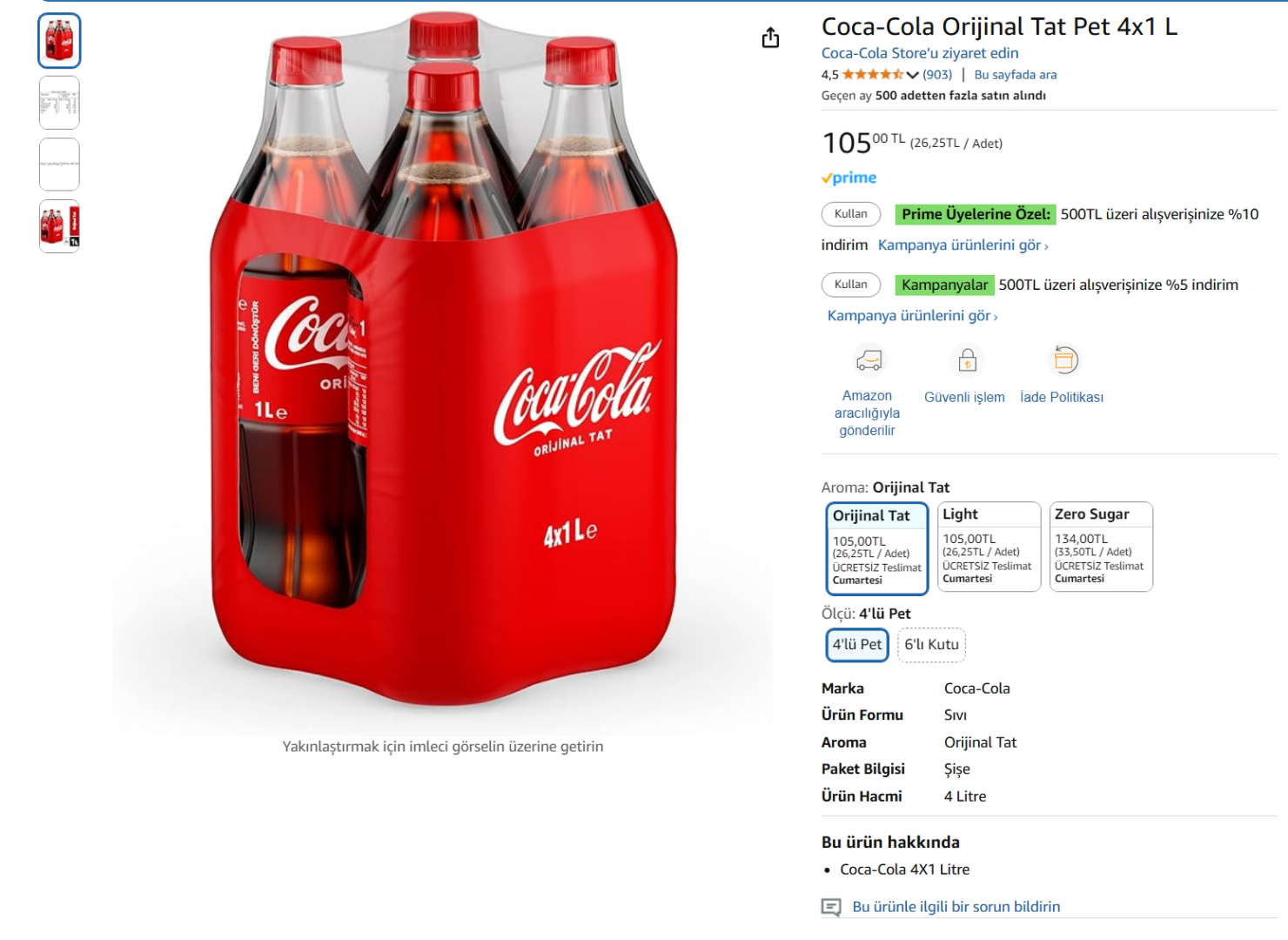This screenshot has width=1288, height=940.
Task: Click the return policy box icon
Action: [1065, 359]
